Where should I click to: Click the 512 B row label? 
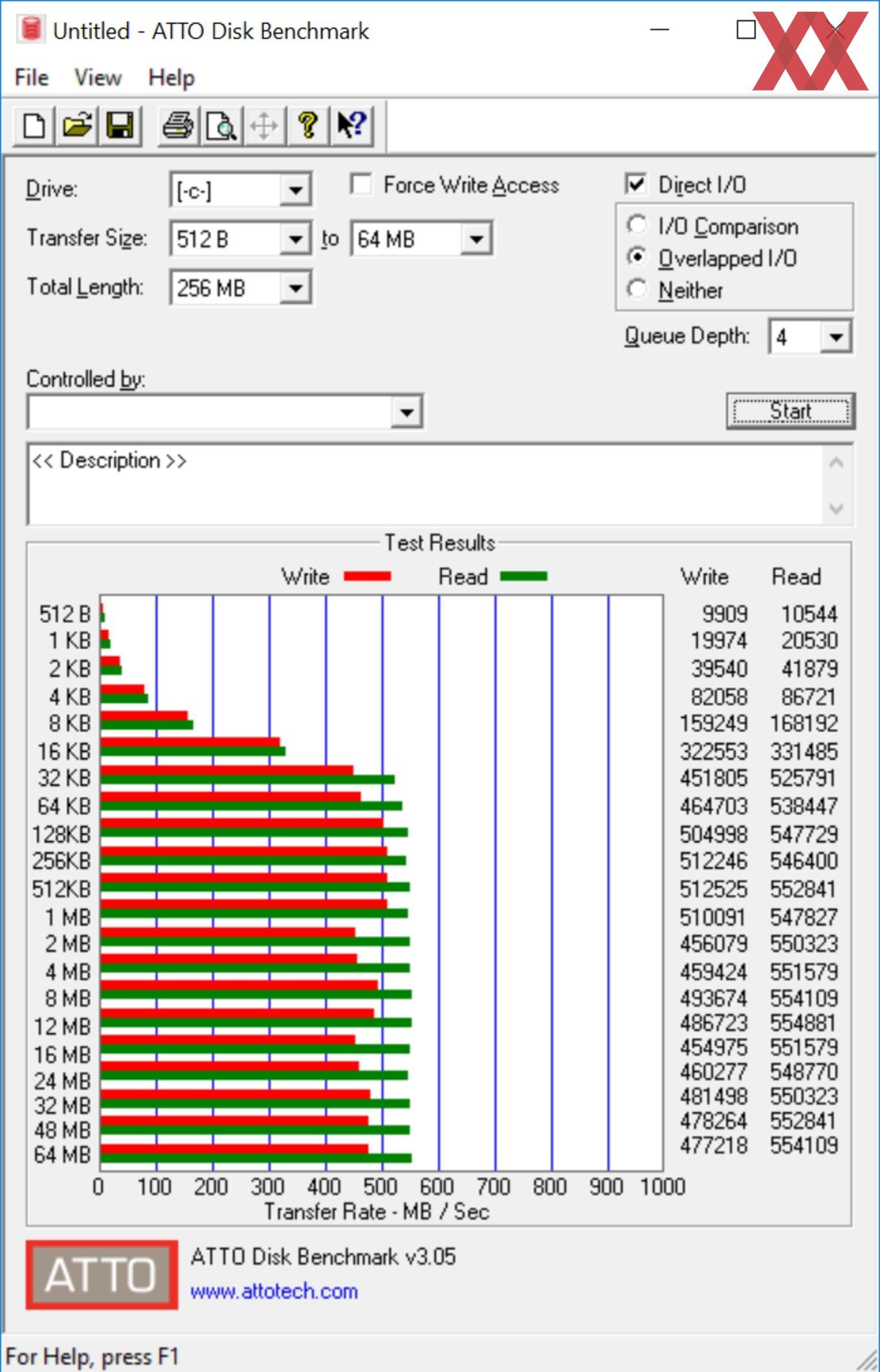coord(65,614)
